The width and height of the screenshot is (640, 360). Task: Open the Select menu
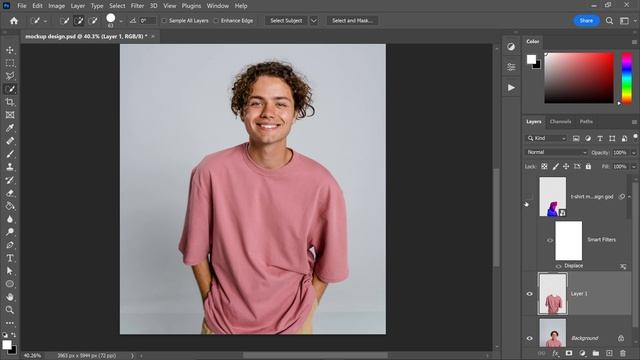coord(117,6)
